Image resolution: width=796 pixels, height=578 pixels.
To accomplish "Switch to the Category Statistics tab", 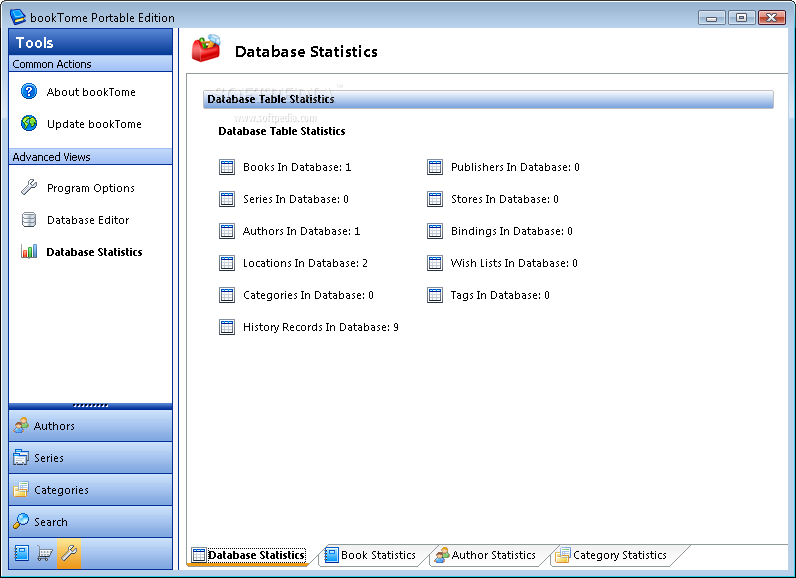I will tap(611, 555).
